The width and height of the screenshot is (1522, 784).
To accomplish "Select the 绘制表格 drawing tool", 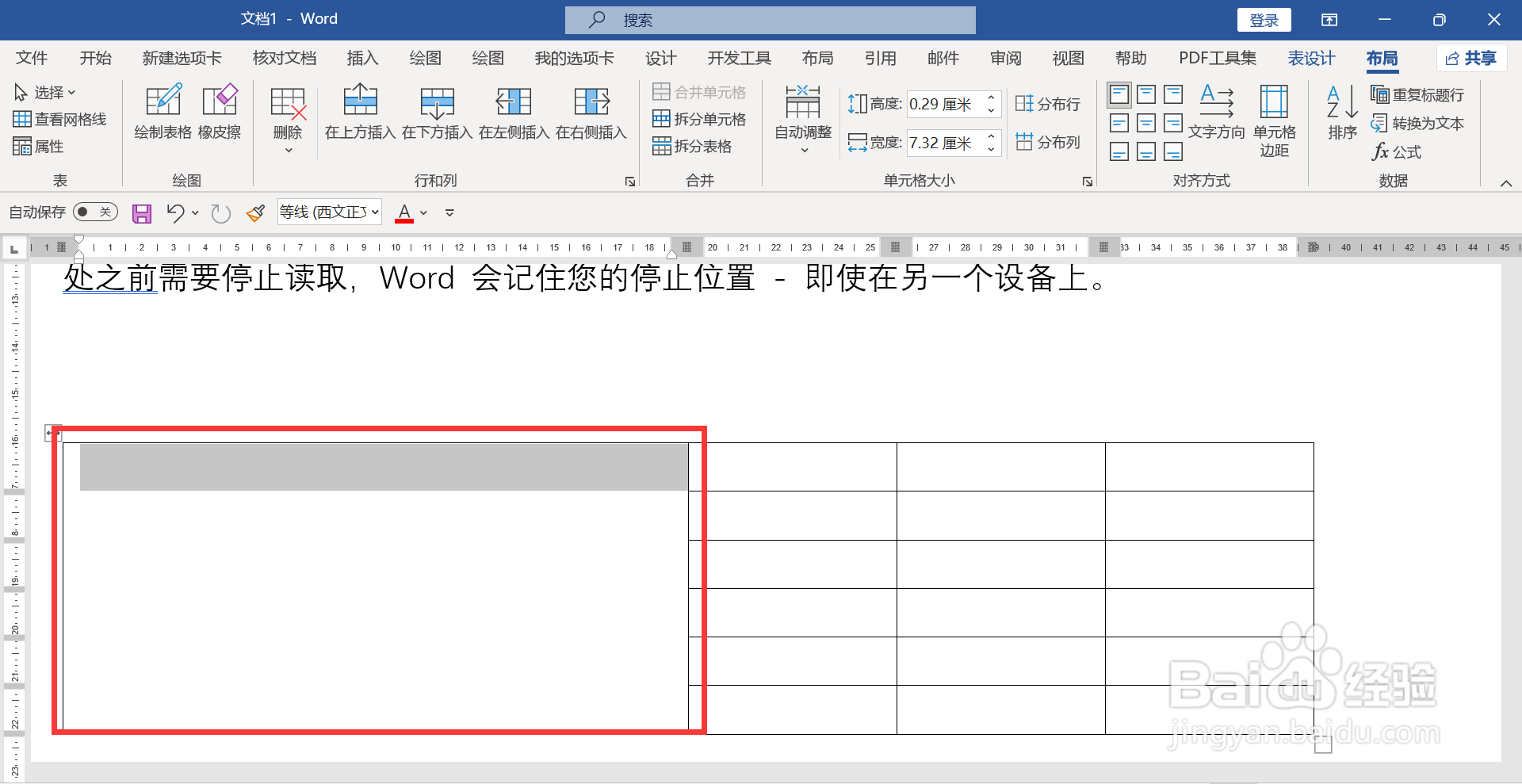I will point(163,113).
